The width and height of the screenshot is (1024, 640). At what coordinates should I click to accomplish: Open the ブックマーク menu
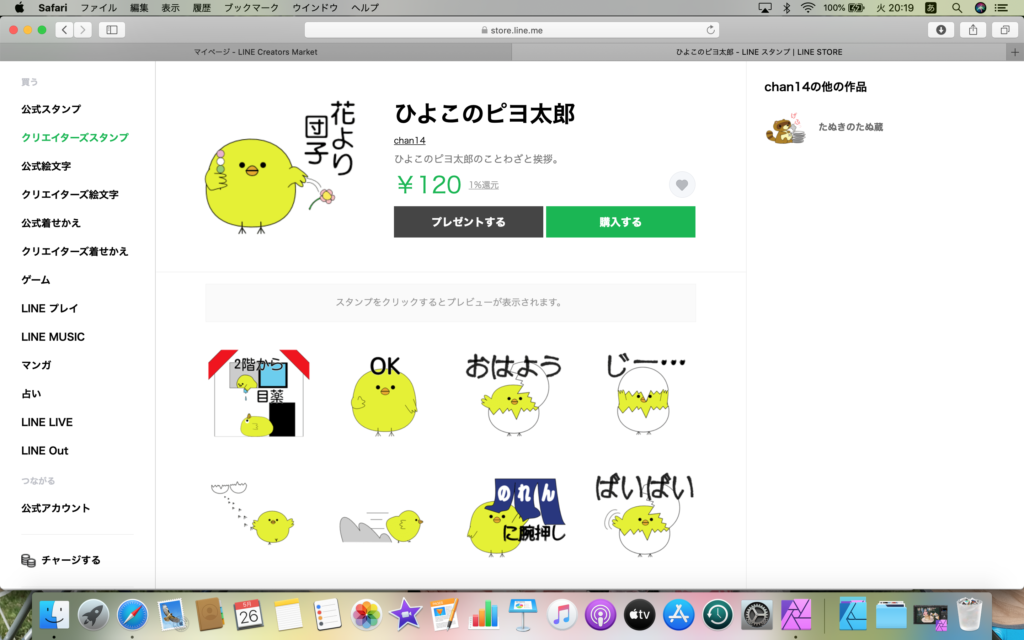[x=251, y=8]
